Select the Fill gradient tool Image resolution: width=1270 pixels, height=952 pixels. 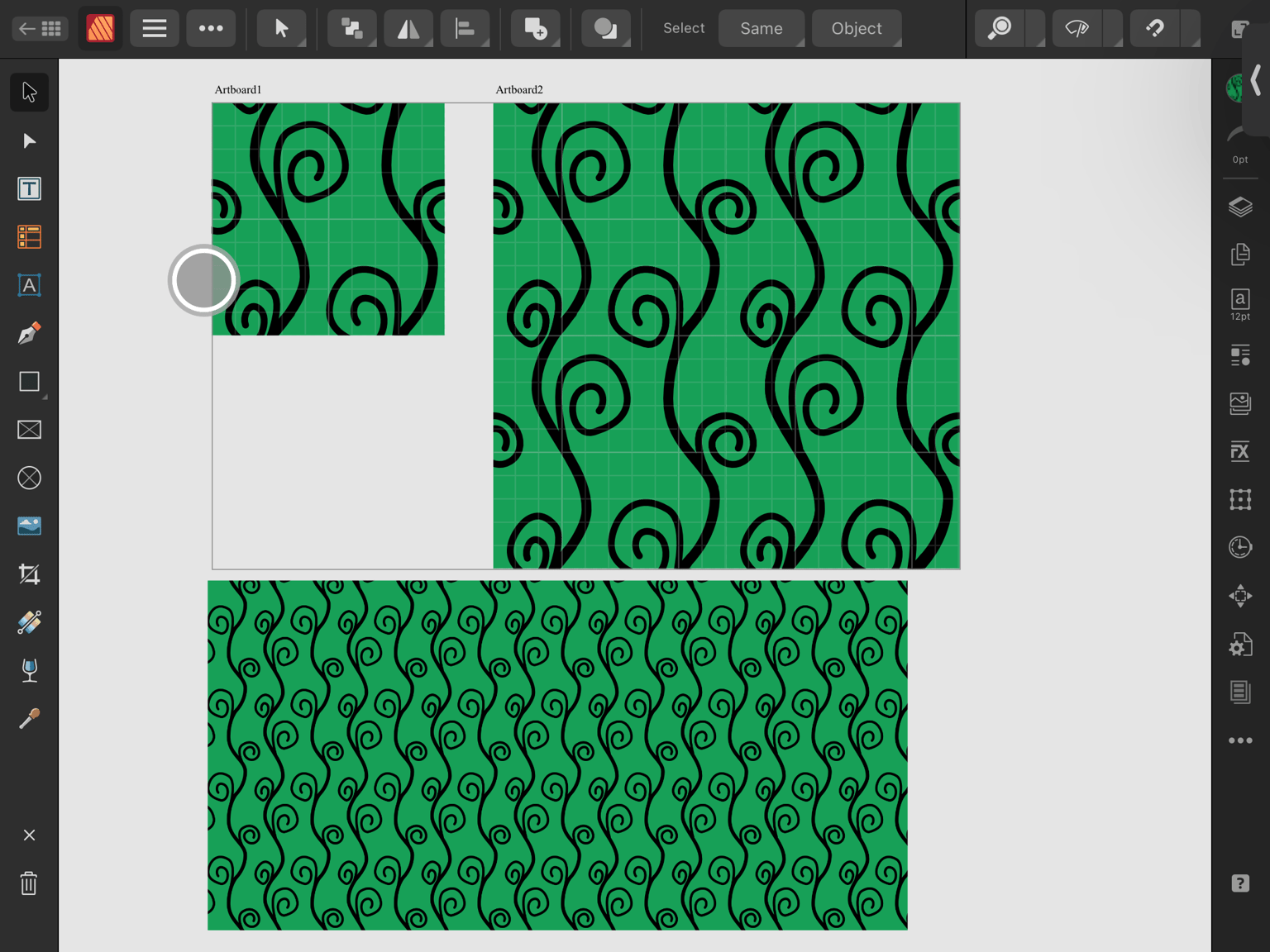[x=29, y=622]
